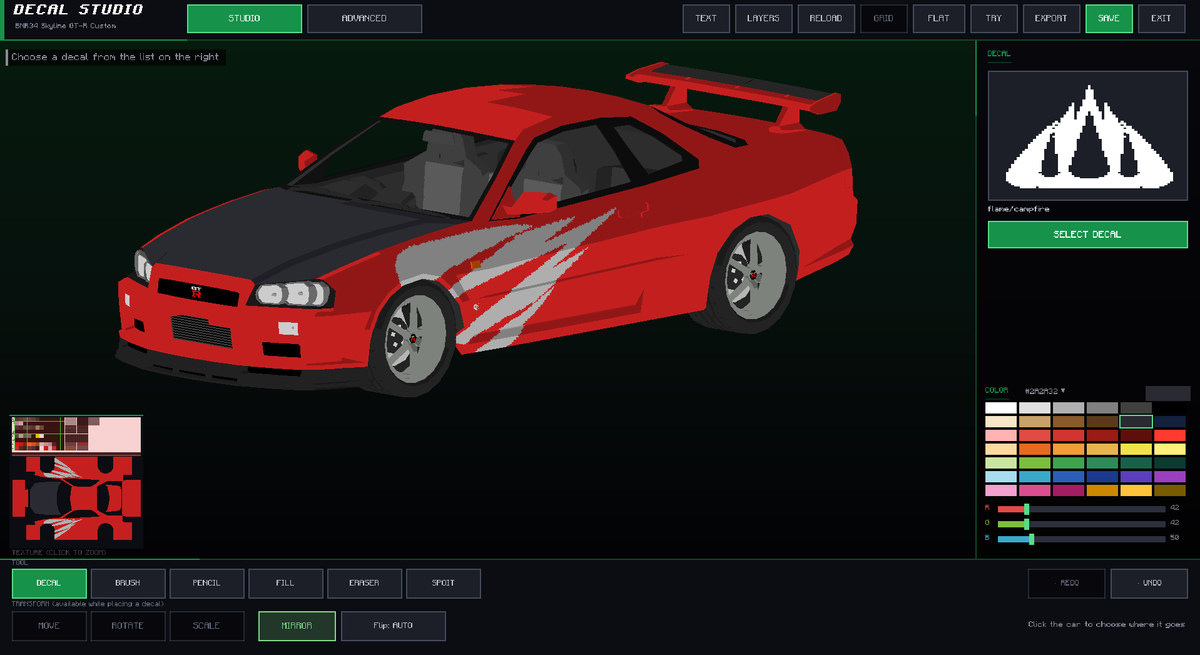This screenshot has width=1200, height=655.
Task: Pick the bright red swatch at row end
Action: click(x=1170, y=436)
